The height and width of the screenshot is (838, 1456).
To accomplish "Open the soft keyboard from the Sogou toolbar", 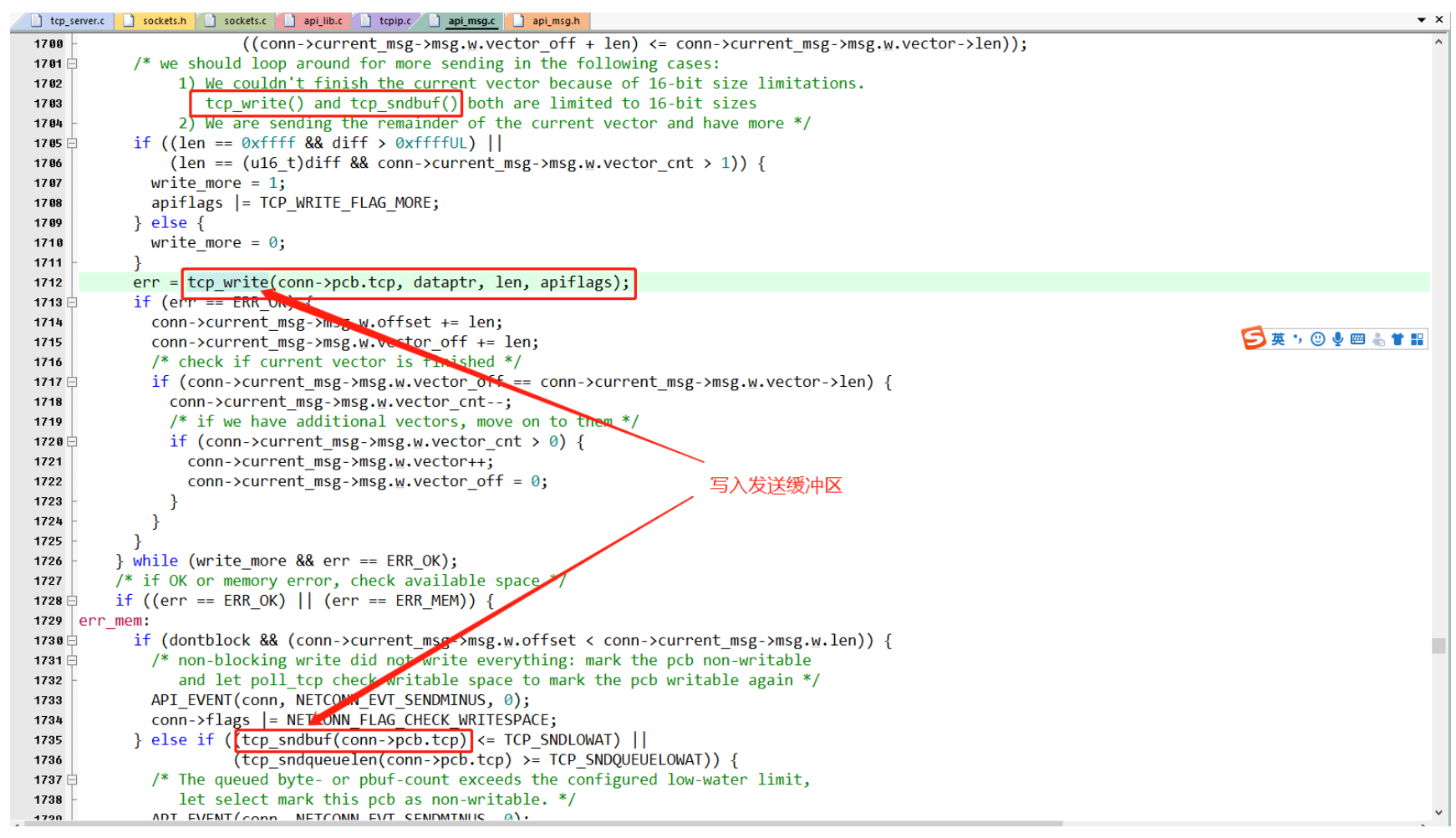I will point(1357,339).
